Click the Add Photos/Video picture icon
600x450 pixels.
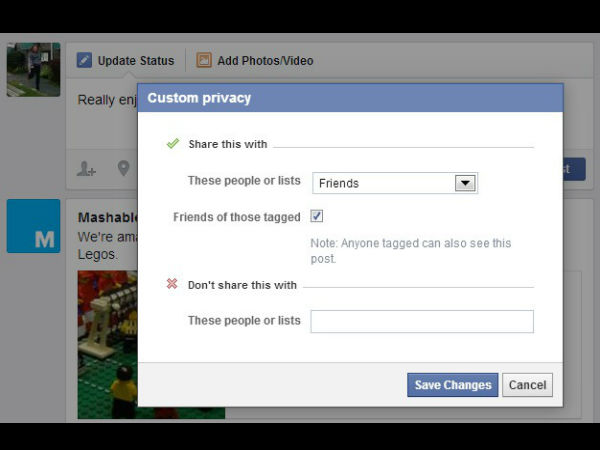click(x=204, y=60)
